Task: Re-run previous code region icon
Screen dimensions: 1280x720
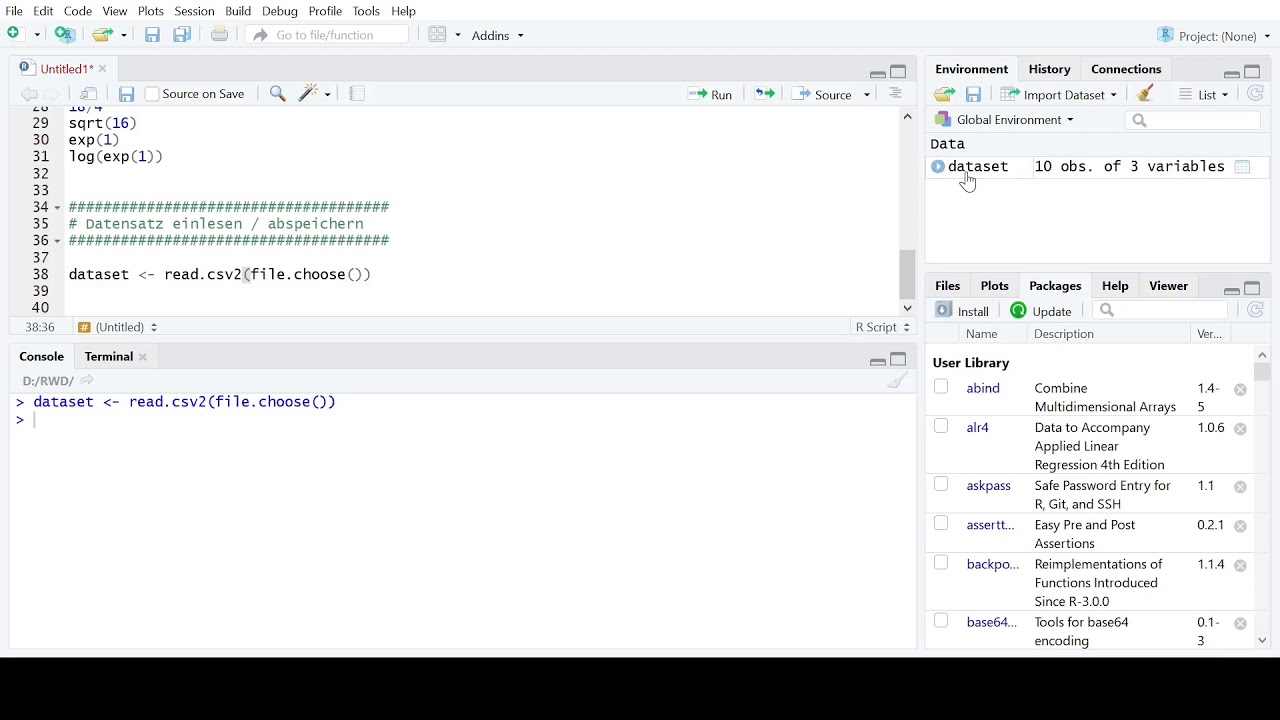Action: (765, 94)
